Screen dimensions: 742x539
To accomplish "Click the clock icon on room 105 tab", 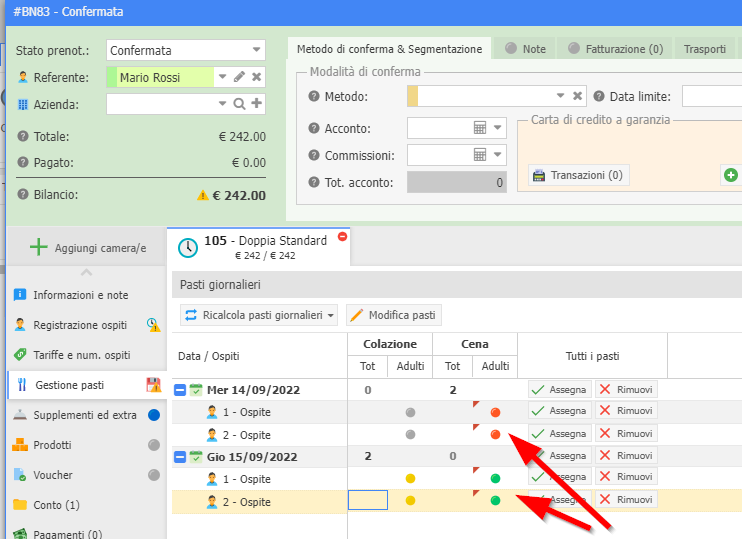I will click(188, 248).
